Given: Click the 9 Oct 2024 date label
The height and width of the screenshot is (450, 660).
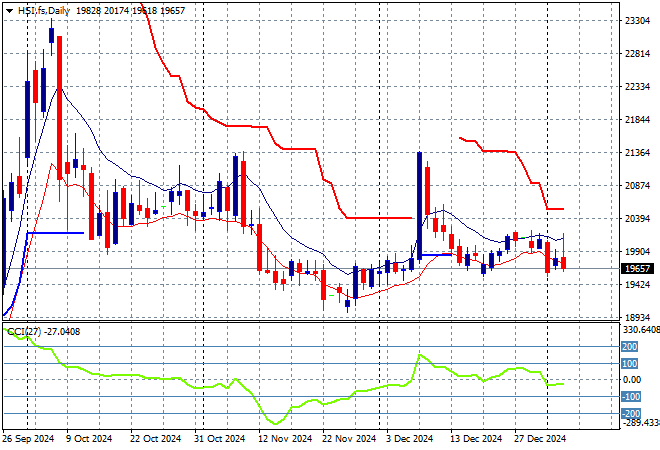Looking at the screenshot, I should point(88,438).
